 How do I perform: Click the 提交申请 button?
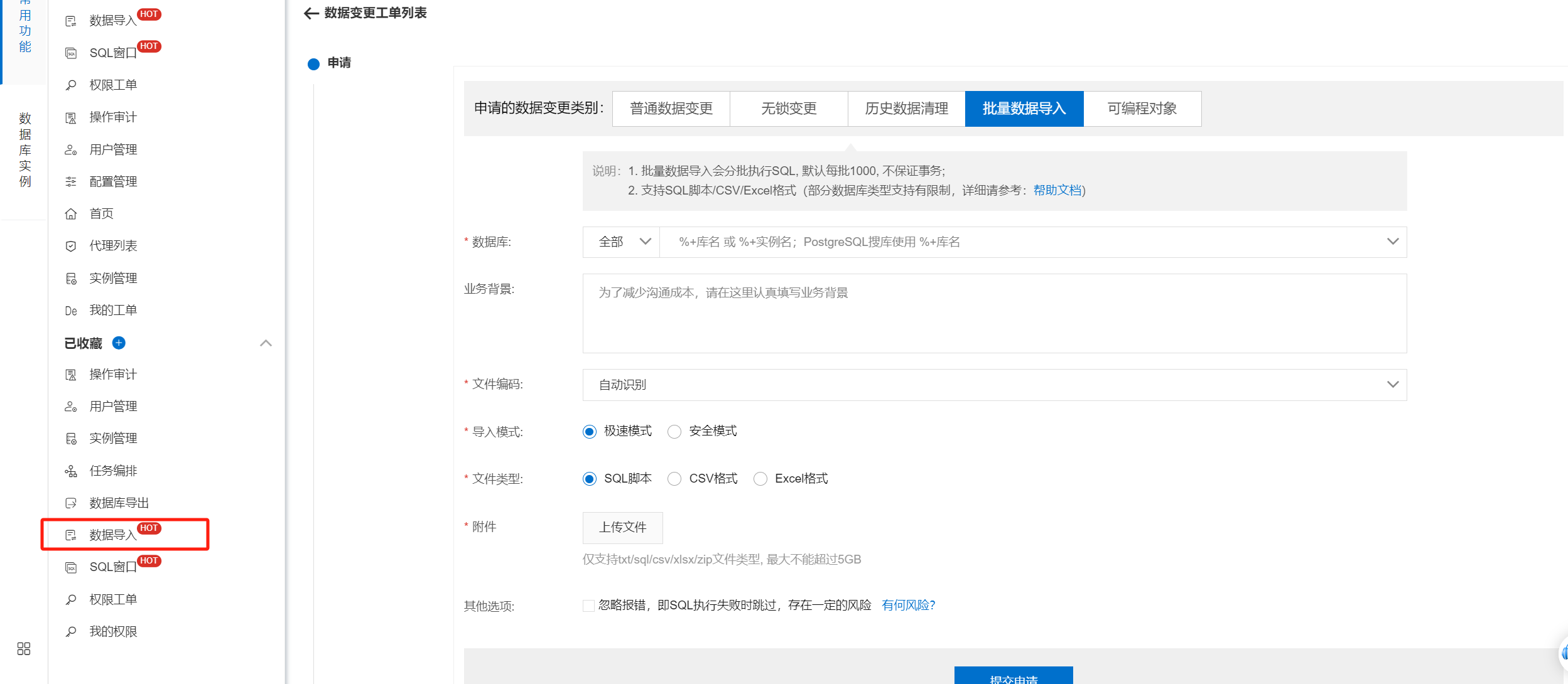tap(1014, 676)
